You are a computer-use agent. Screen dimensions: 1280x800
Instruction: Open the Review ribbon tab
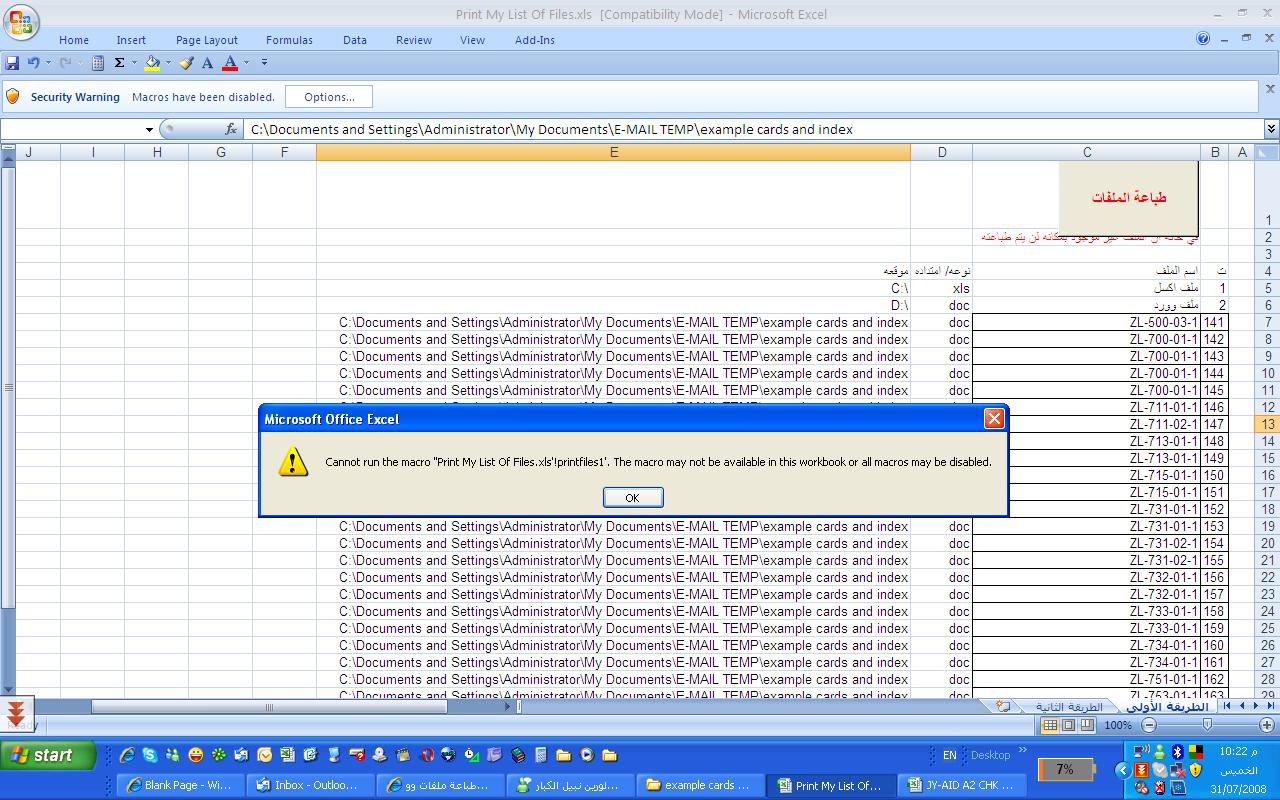point(414,40)
